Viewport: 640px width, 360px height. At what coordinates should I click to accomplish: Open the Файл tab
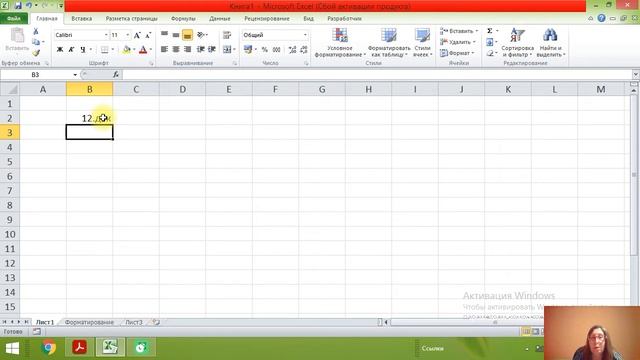coord(14,18)
